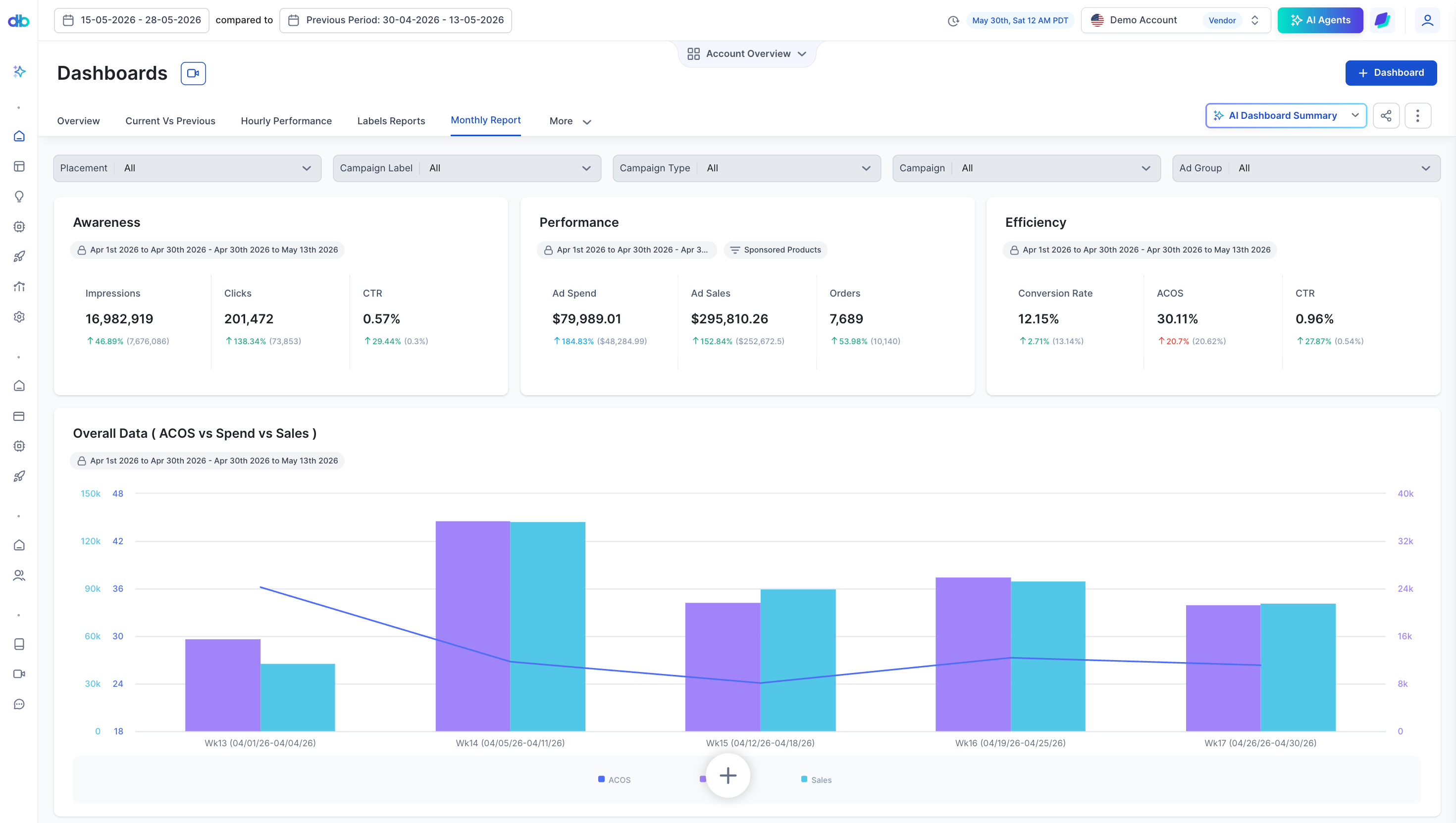Image resolution: width=1456 pixels, height=823 pixels.
Task: Toggle Sales series in chart legend
Action: click(x=817, y=779)
